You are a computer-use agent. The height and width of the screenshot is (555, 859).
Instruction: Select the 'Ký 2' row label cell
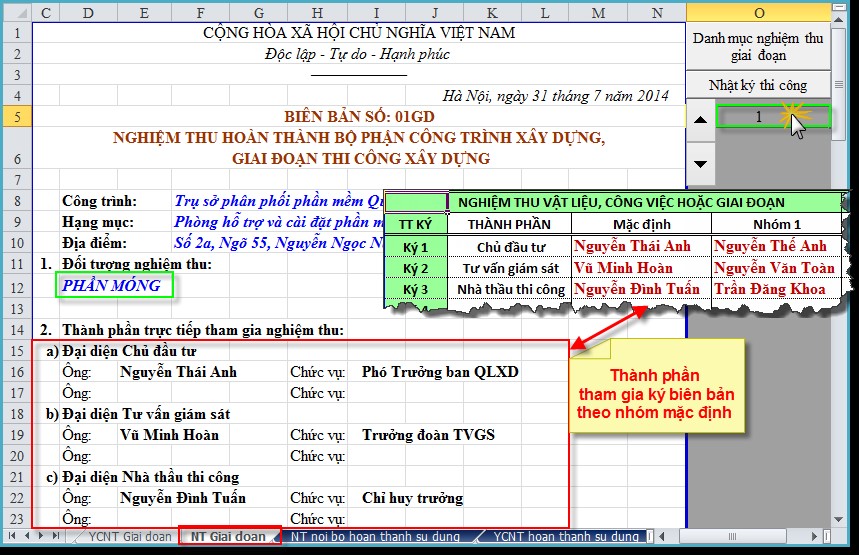click(x=415, y=268)
